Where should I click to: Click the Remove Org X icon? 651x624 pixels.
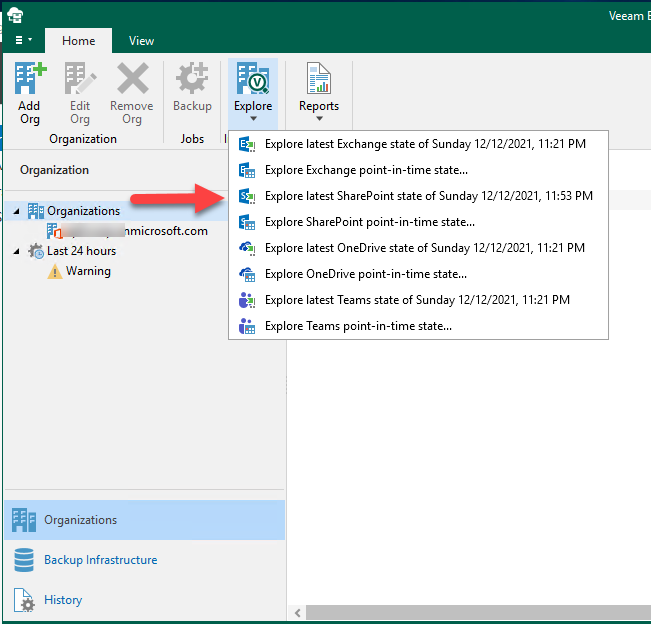(132, 78)
